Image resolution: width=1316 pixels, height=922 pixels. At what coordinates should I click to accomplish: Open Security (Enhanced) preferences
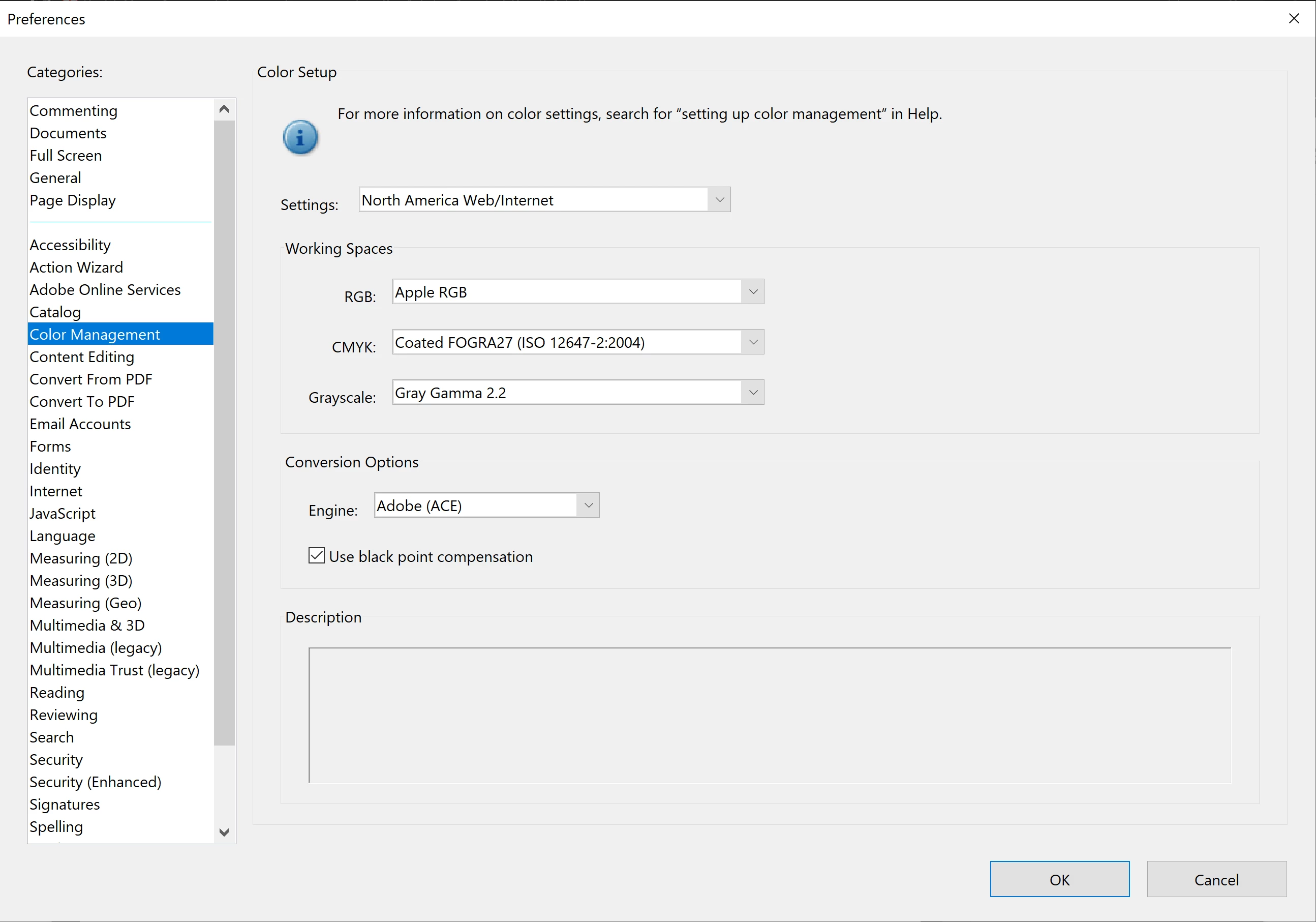click(95, 782)
